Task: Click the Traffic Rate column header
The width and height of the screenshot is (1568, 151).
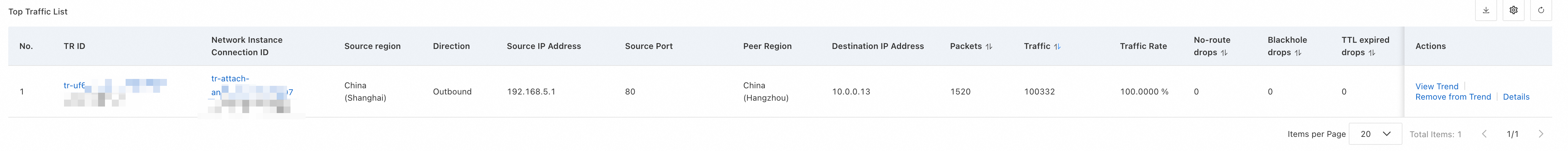Action: (1143, 46)
